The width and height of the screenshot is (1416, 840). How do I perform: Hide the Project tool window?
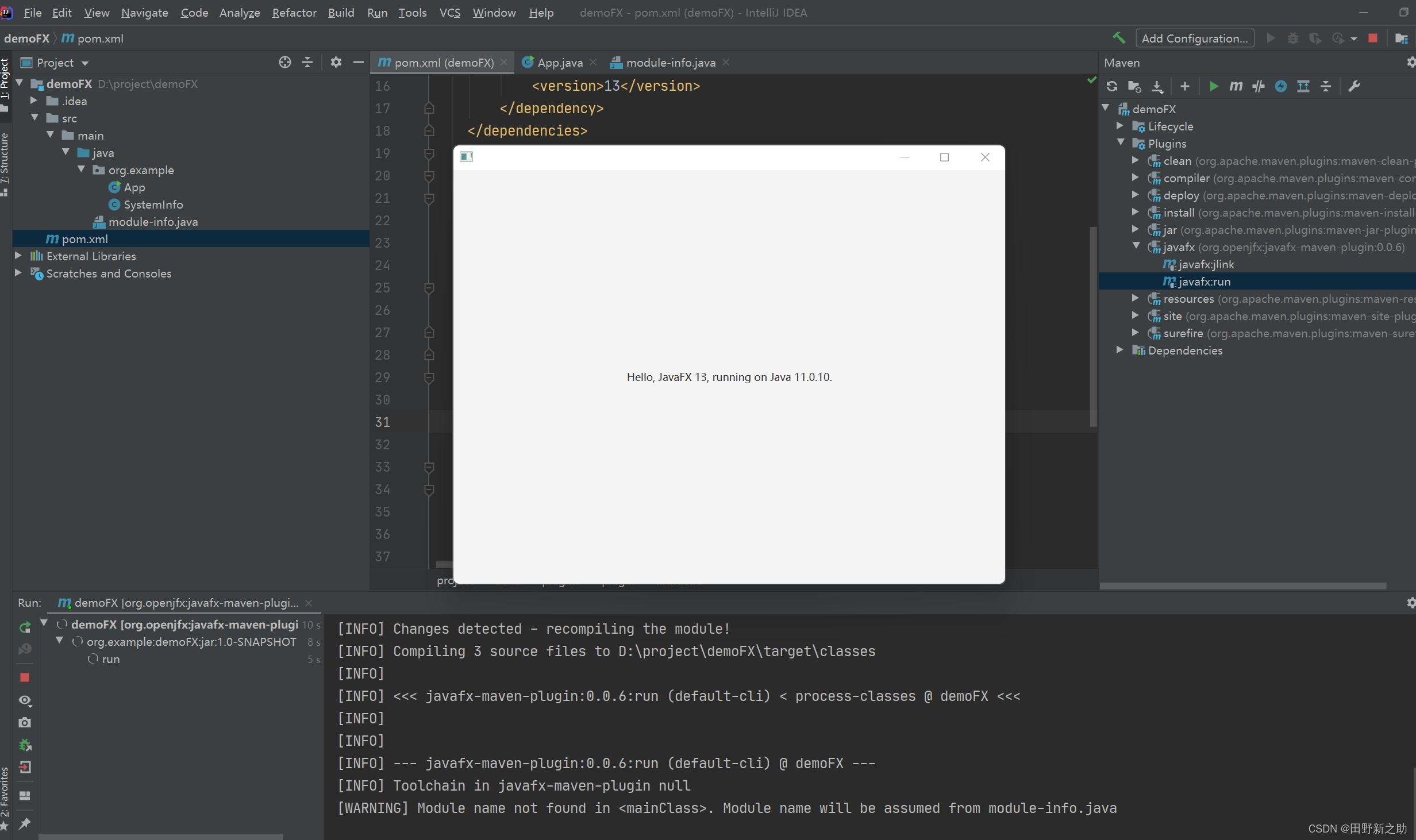coord(359,62)
